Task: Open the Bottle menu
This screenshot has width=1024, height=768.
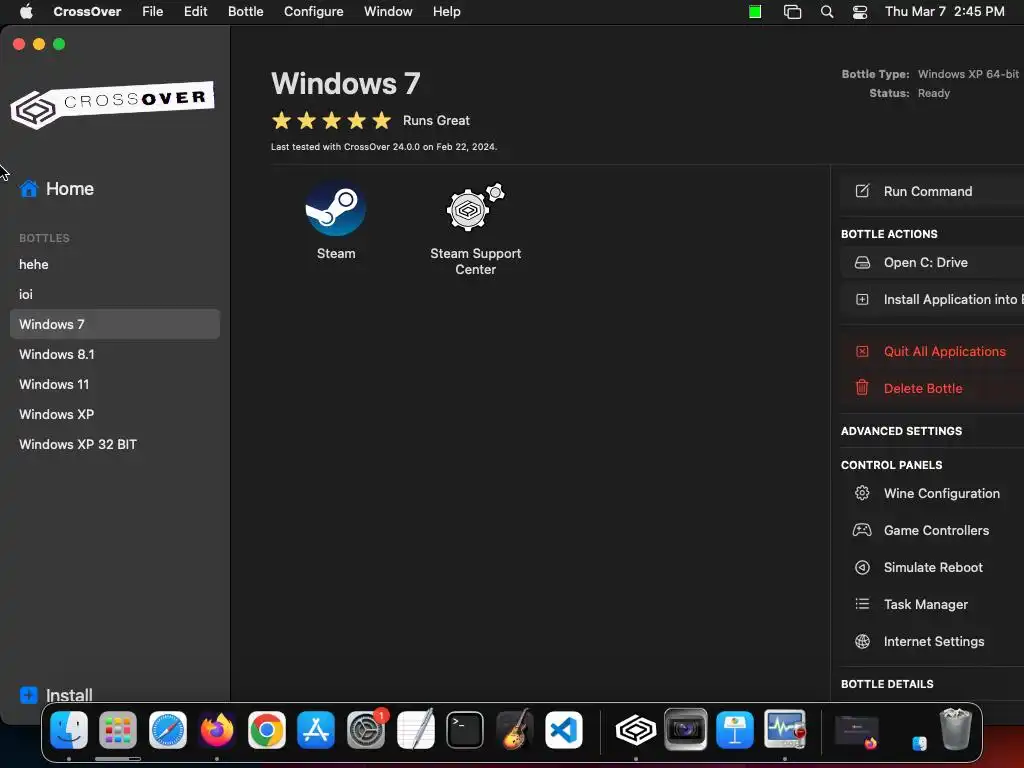Action: point(246,11)
